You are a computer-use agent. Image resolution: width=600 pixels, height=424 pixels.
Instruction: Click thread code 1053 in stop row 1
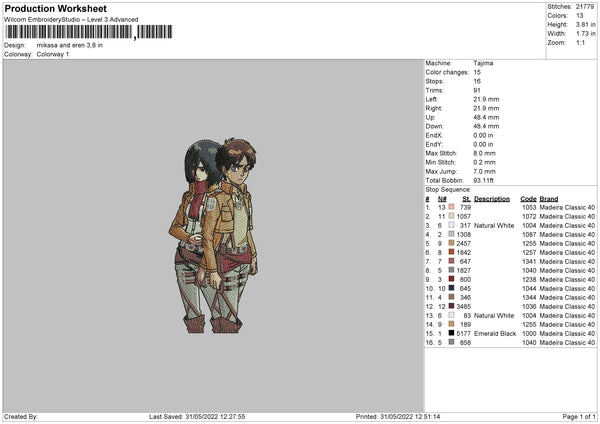pos(529,207)
